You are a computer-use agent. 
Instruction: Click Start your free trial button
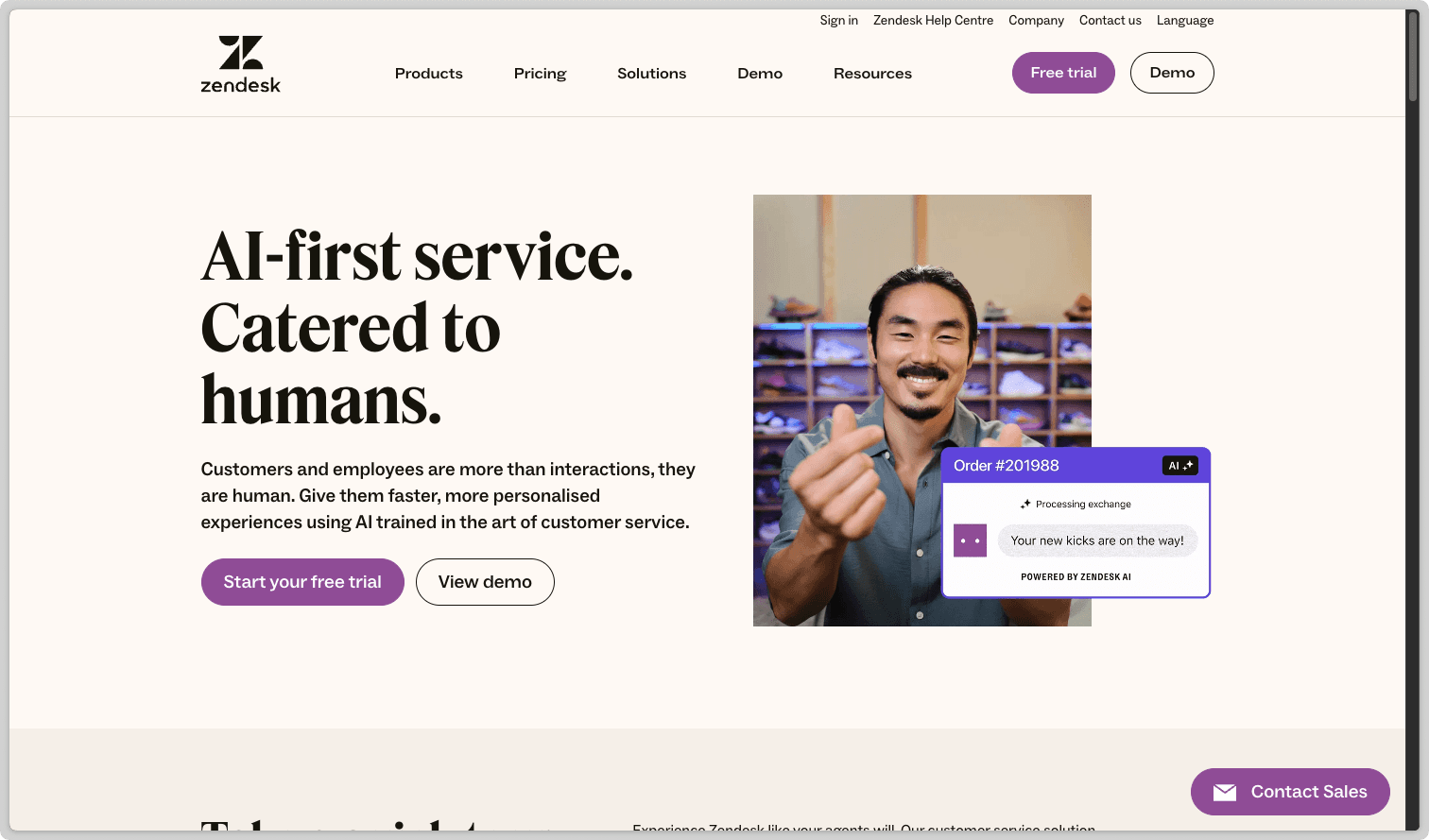point(302,582)
